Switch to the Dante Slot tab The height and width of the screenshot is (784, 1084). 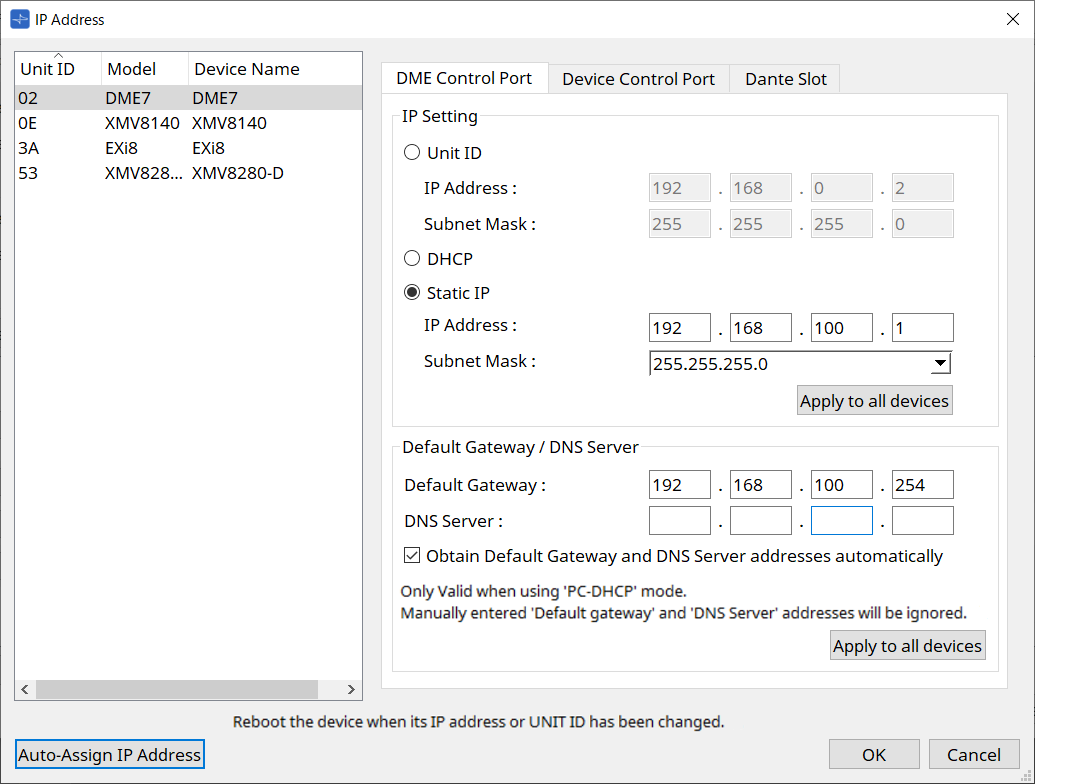click(x=785, y=79)
